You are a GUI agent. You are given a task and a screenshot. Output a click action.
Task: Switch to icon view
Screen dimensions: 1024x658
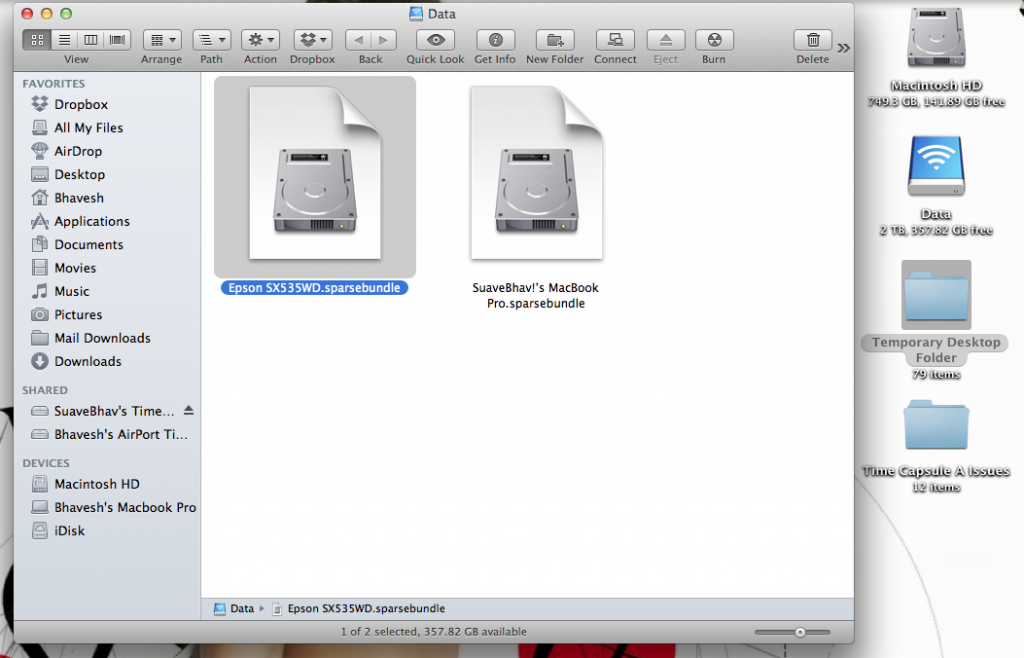coord(37,40)
